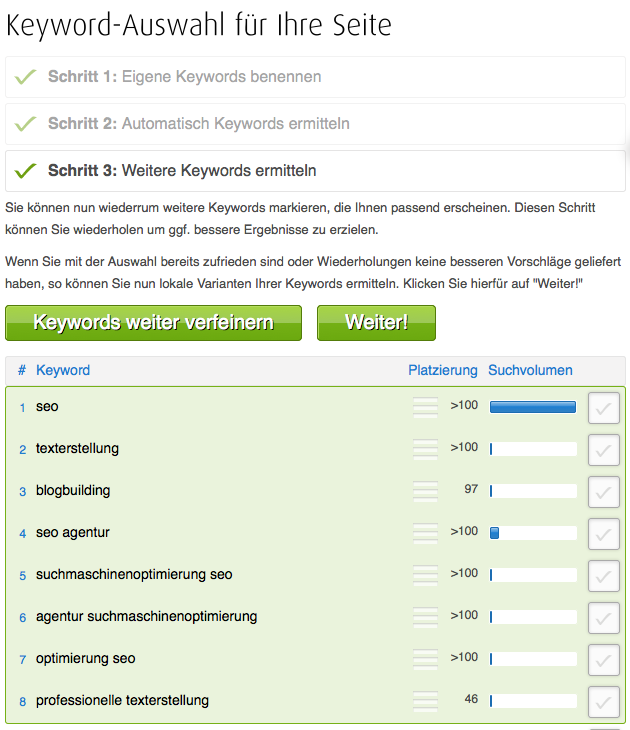Click placement bars icon for optimierung seo

[x=426, y=659]
